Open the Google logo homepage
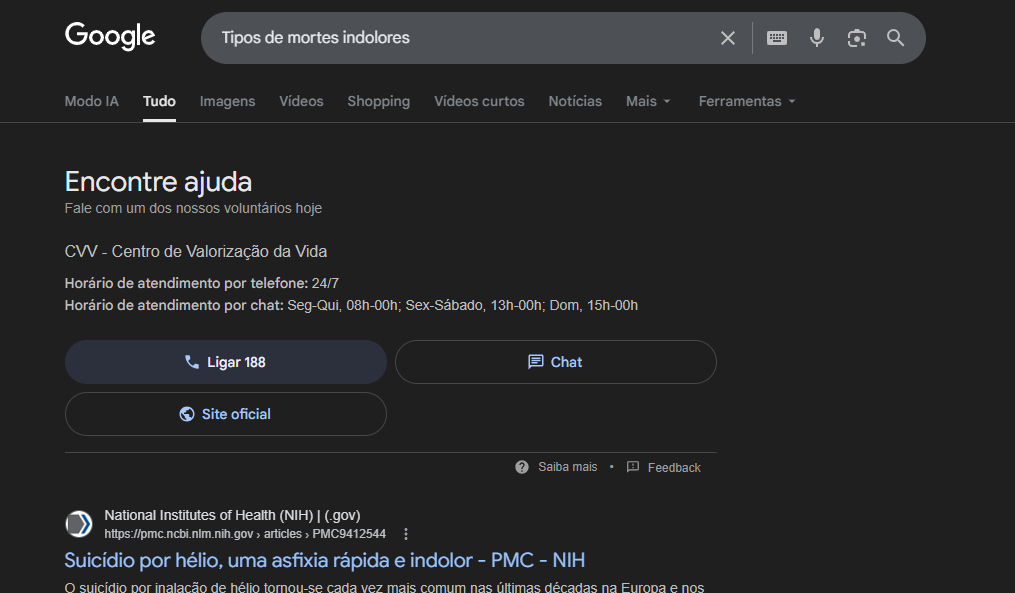Image resolution: width=1015 pixels, height=593 pixels. point(110,36)
